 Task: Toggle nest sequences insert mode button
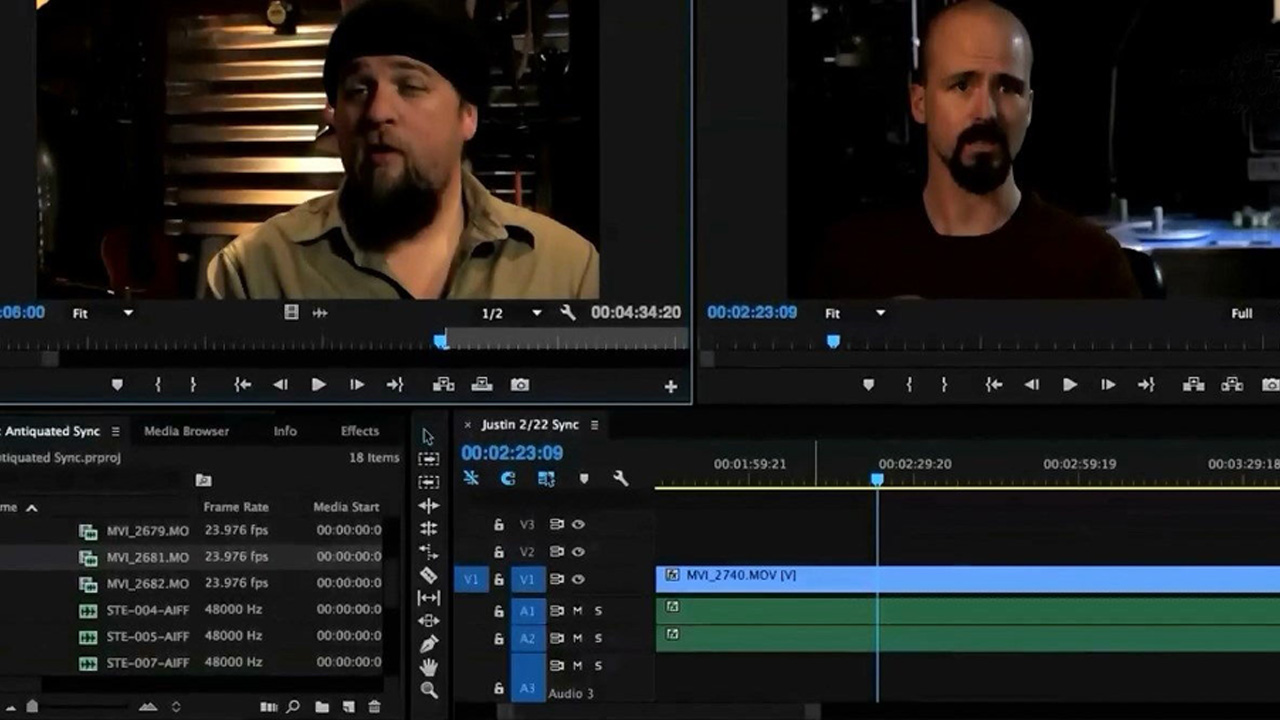pyautogui.click(x=471, y=478)
